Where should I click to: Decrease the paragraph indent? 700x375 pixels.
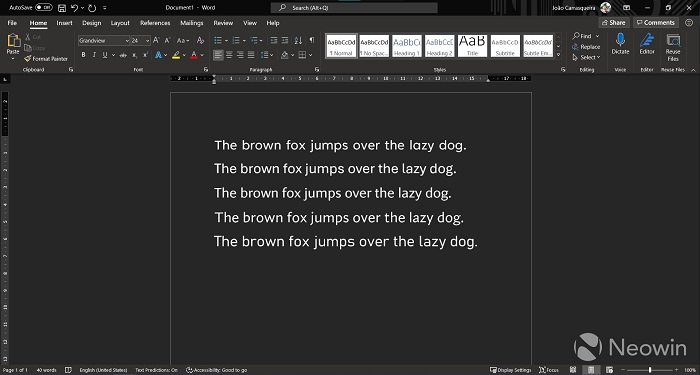[x=274, y=41]
